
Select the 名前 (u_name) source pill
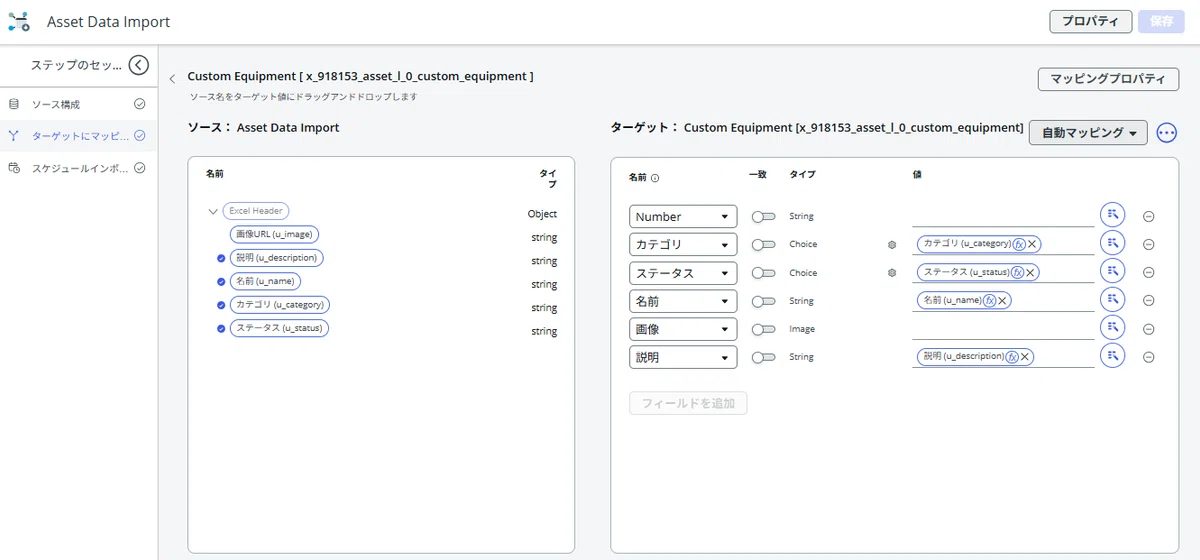tap(264, 281)
